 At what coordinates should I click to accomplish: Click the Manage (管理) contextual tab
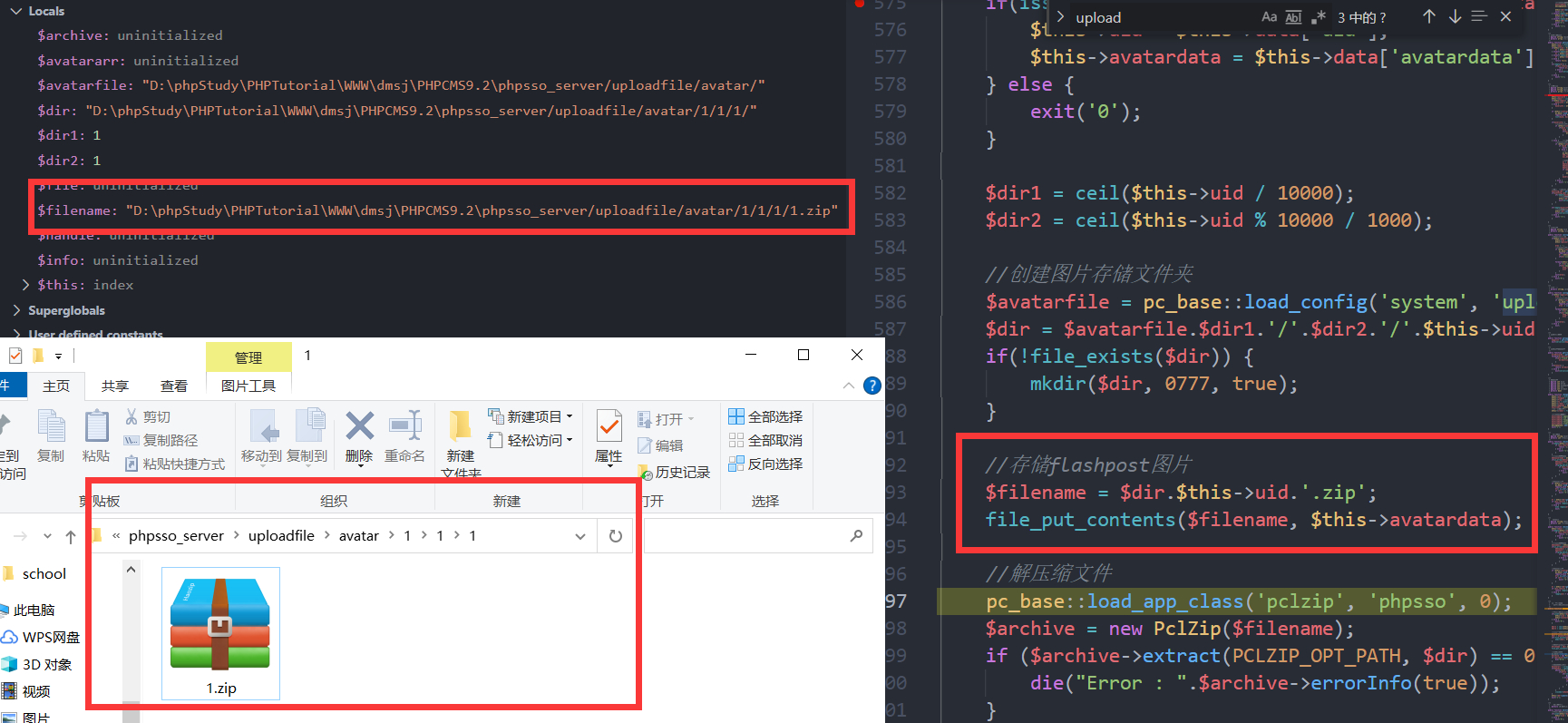[248, 357]
